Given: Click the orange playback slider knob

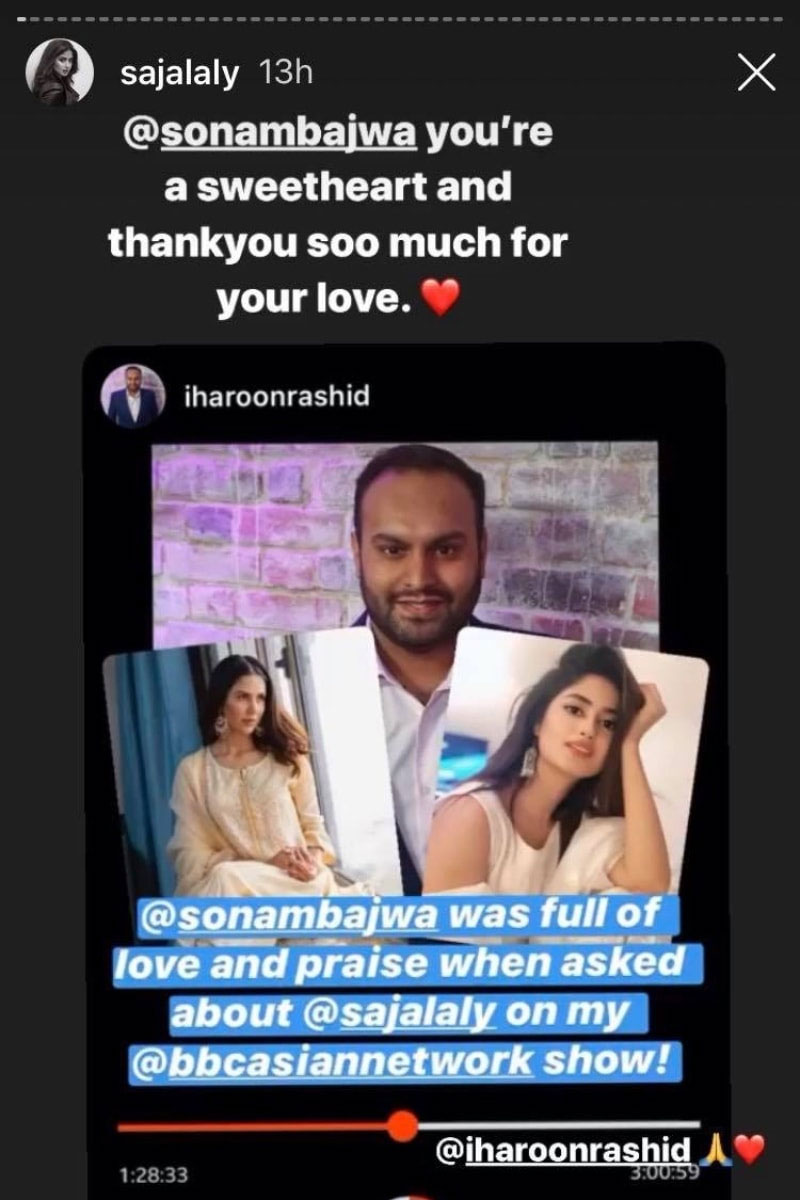Looking at the screenshot, I should [x=402, y=1126].
